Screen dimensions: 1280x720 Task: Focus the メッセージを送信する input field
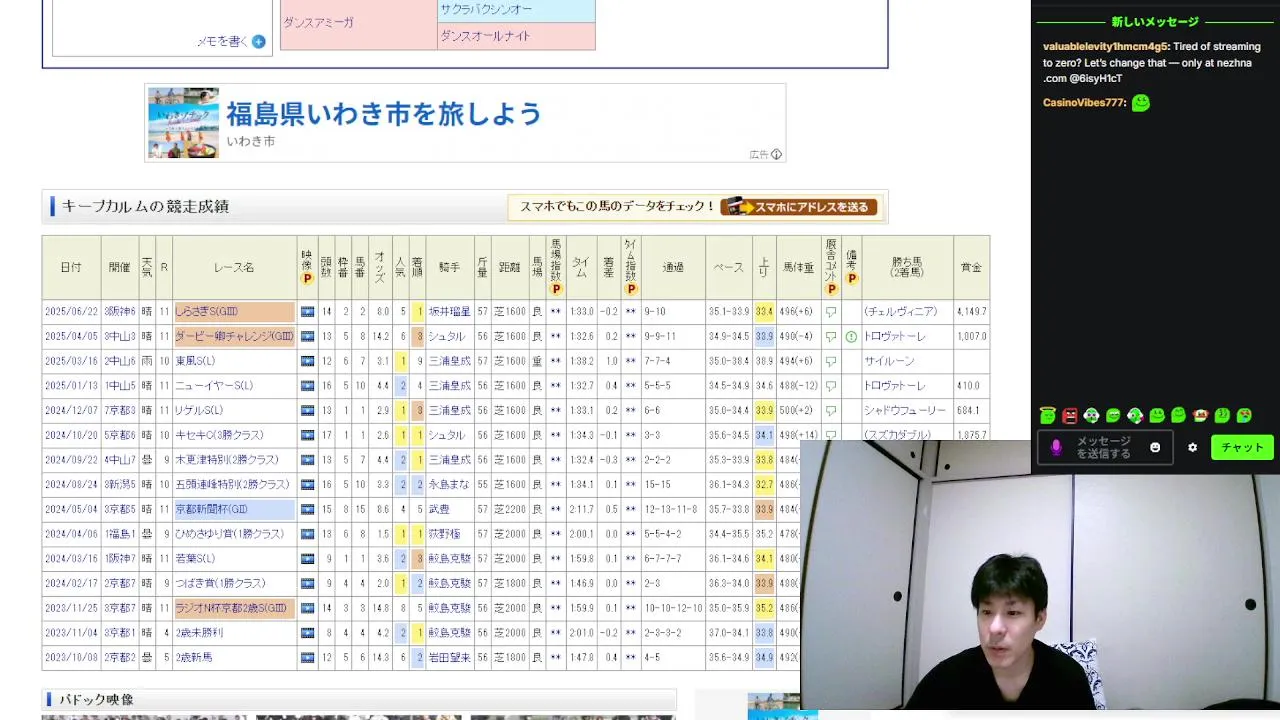coord(1103,447)
